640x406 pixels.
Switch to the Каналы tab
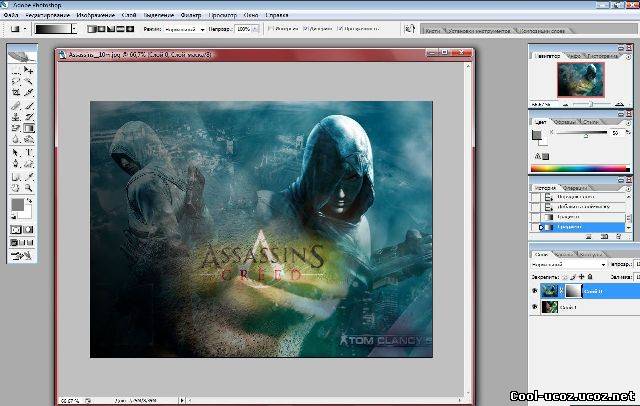click(564, 254)
